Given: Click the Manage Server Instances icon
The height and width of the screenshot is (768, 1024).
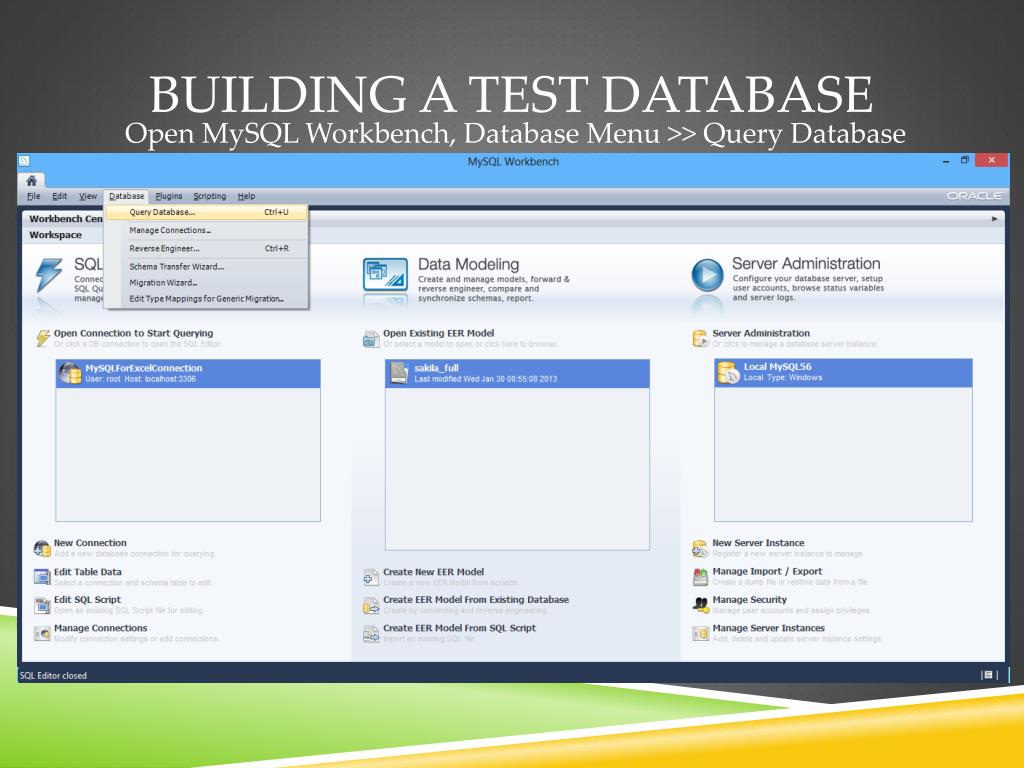Looking at the screenshot, I should point(700,633).
